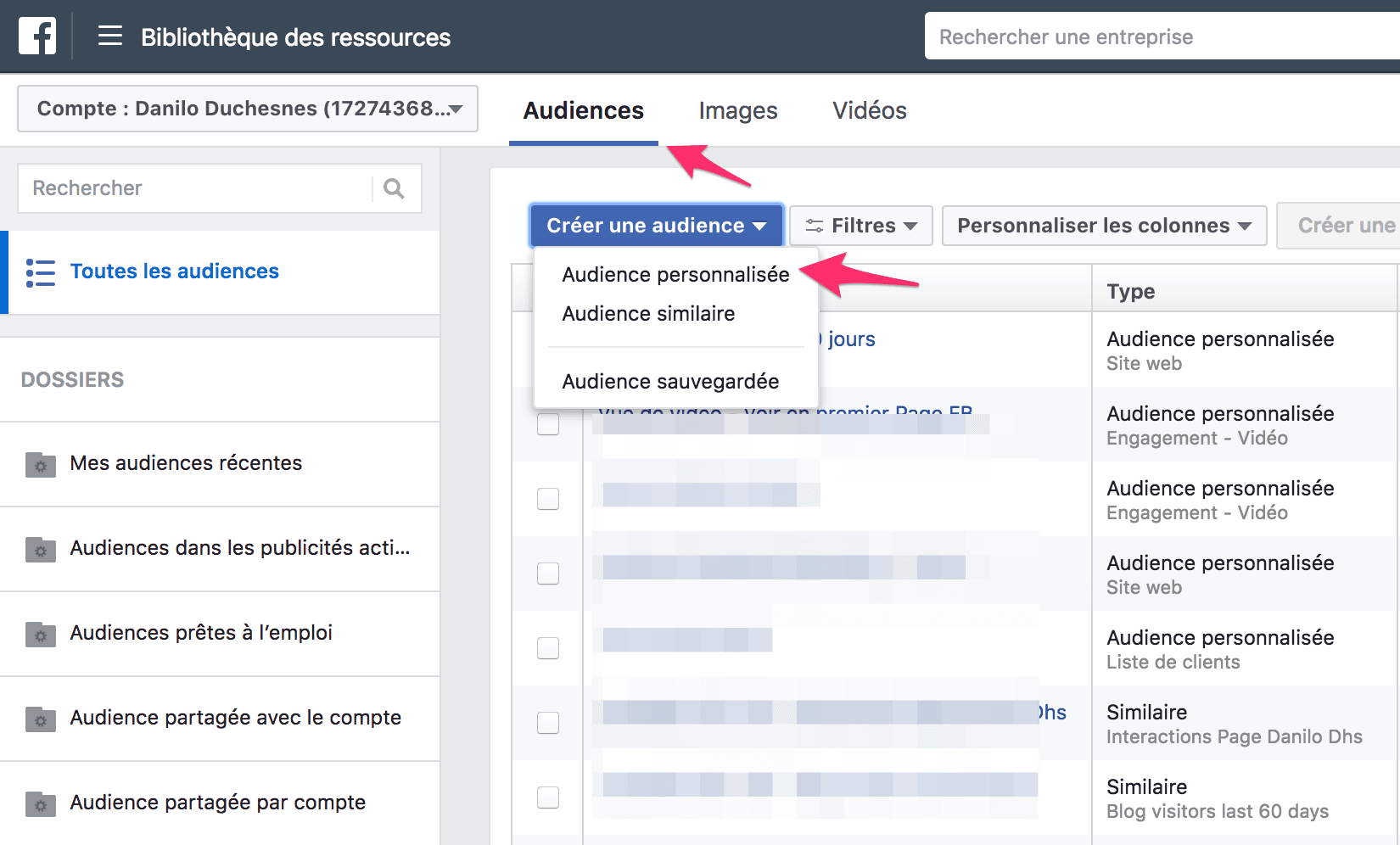Open Audiences prêtes à l'emploi folder
The image size is (1400, 845).
click(220, 633)
